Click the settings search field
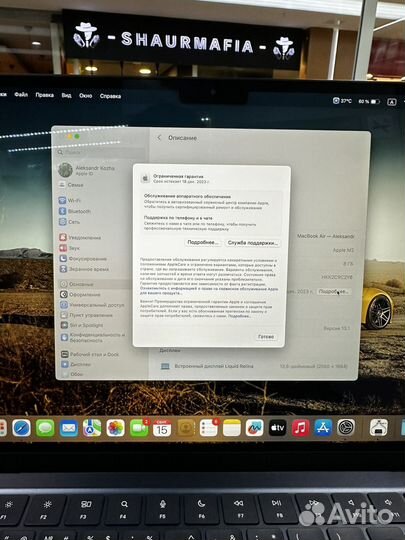 pos(100,152)
